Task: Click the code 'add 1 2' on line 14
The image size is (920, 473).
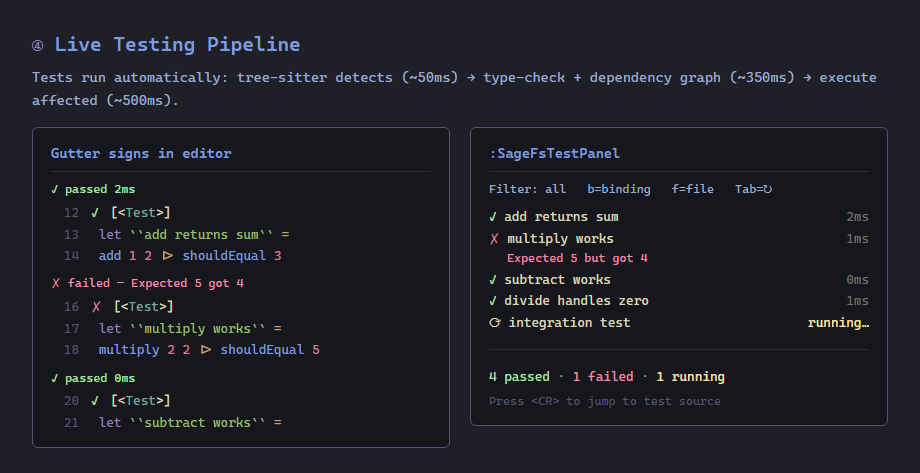Action: point(125,256)
